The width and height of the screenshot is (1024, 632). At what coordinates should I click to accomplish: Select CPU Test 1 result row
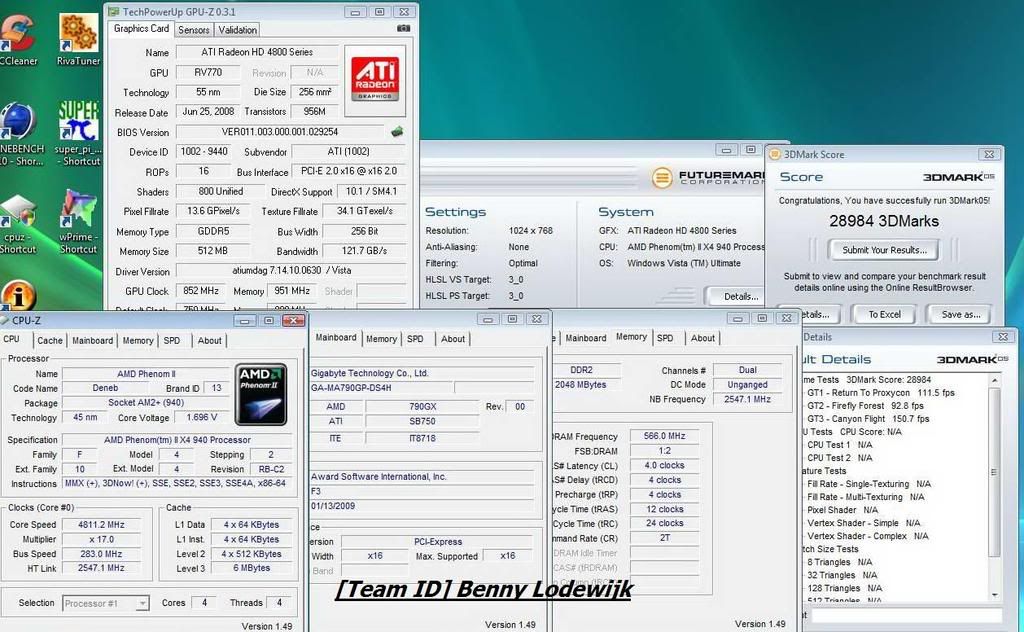coord(839,445)
